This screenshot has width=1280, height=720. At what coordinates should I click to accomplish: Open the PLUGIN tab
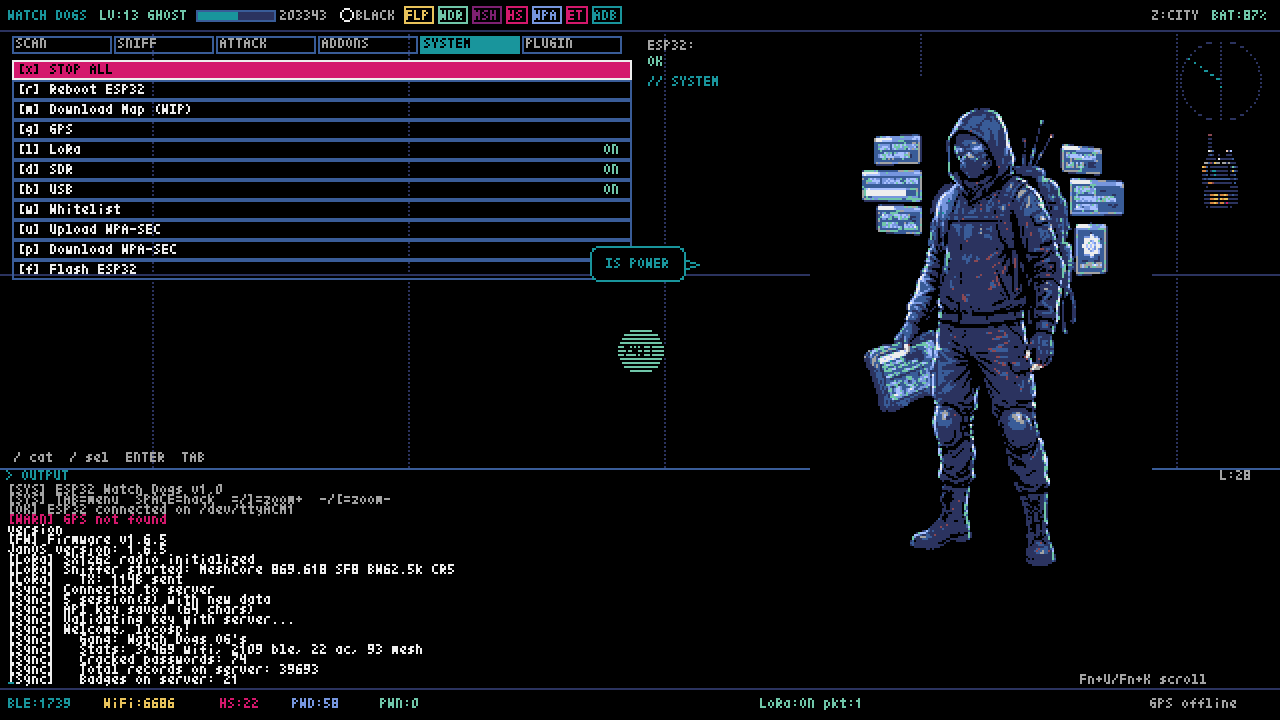coord(571,44)
